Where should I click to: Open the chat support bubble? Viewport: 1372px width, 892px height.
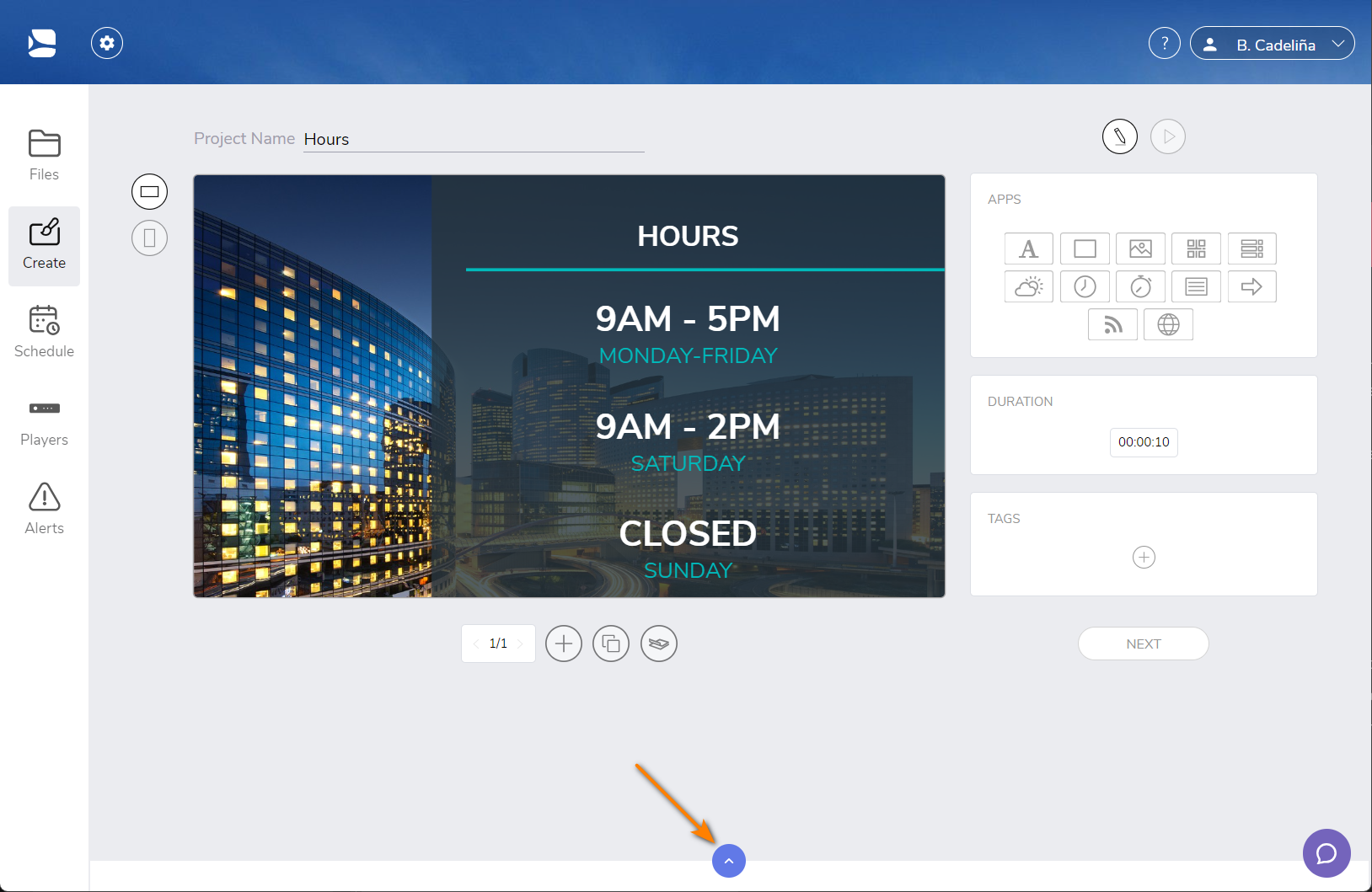pyautogui.click(x=1326, y=853)
